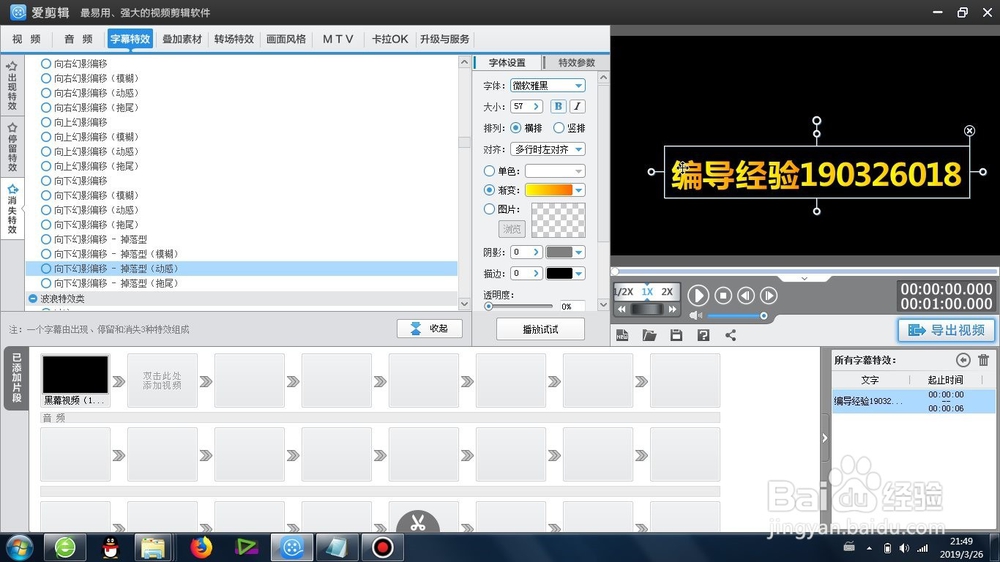
Task: Open the volume tray icon
Action: (904, 548)
